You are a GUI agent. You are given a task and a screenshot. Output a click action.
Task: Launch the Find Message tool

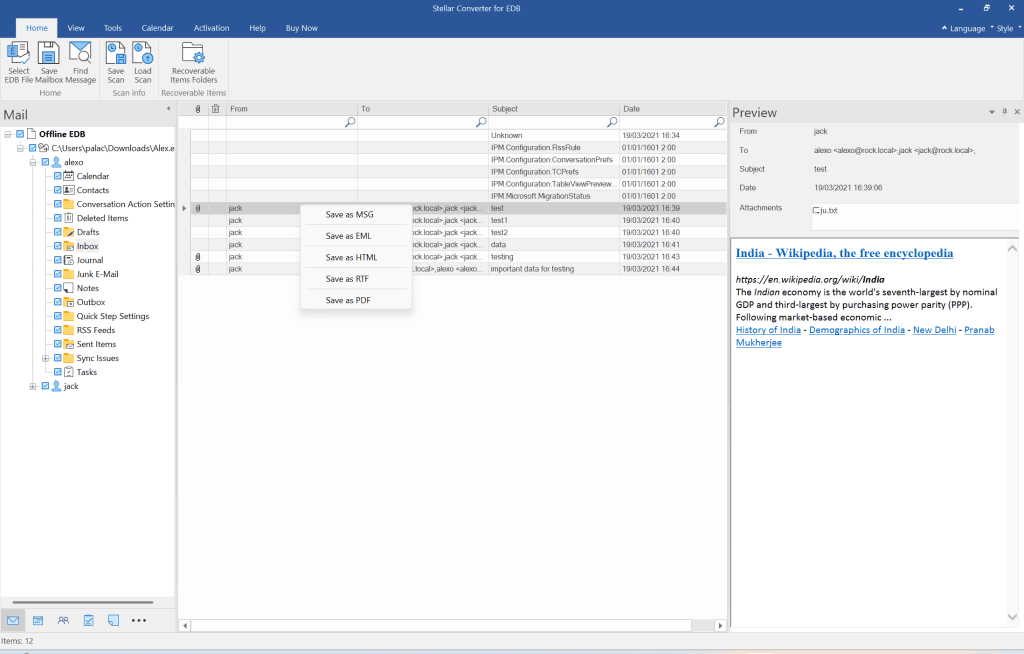[80, 62]
